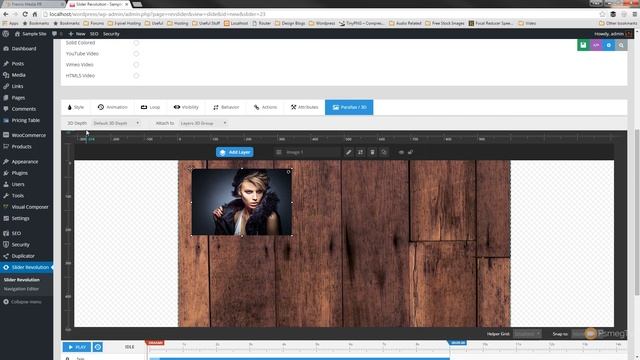Open Dashboard in WordPress sidebar
The image size is (640, 360).
point(24,49)
